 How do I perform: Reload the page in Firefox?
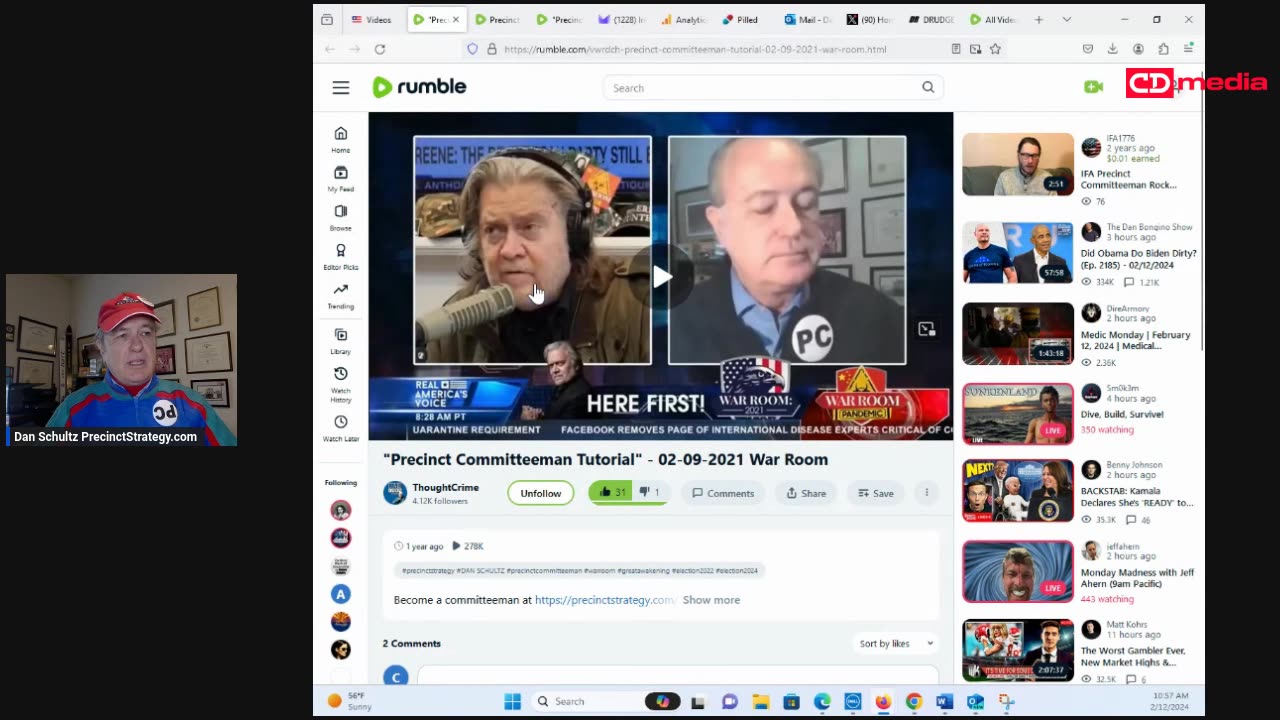380,49
